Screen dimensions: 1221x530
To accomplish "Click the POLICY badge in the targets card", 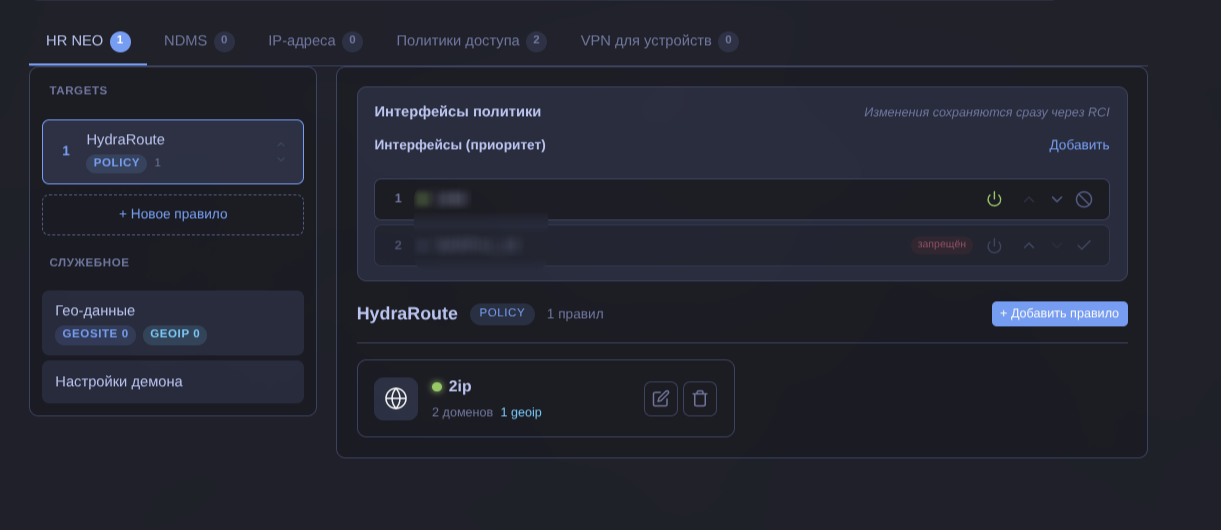I will (x=117, y=163).
